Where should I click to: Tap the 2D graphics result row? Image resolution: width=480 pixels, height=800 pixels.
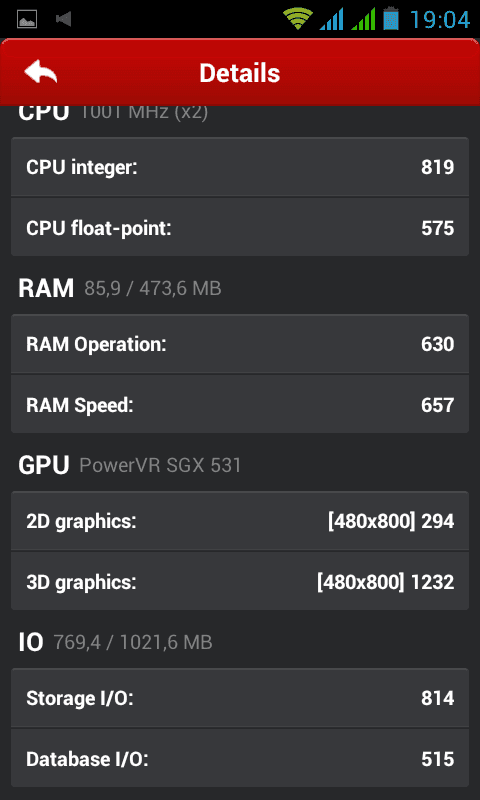[x=240, y=521]
